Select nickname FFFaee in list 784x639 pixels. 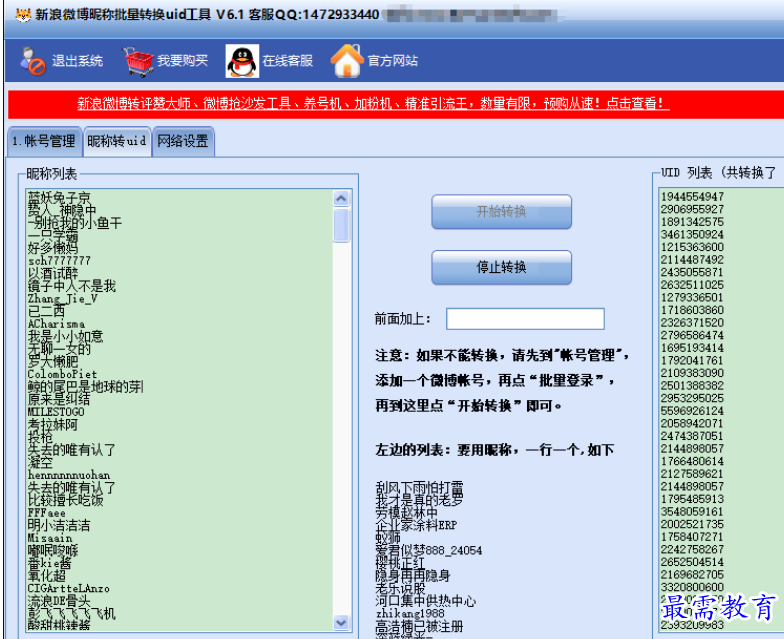[x=46, y=513]
